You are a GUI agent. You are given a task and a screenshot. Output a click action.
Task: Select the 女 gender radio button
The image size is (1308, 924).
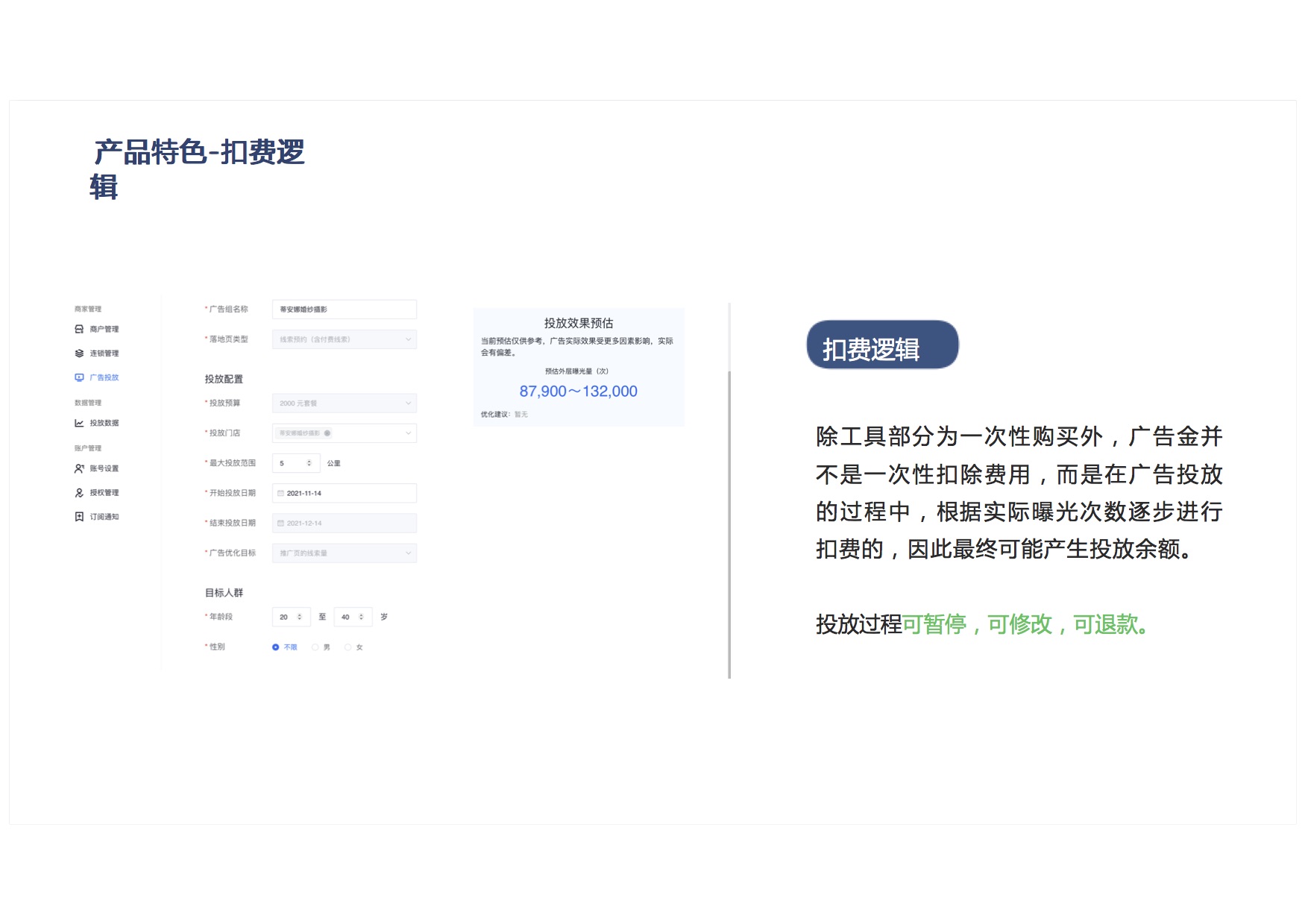coord(348,647)
